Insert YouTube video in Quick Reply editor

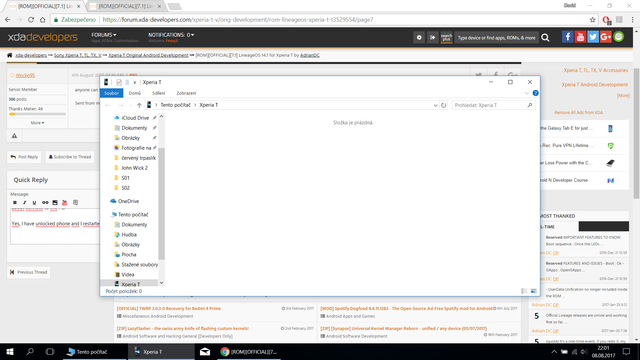[x=64, y=202]
